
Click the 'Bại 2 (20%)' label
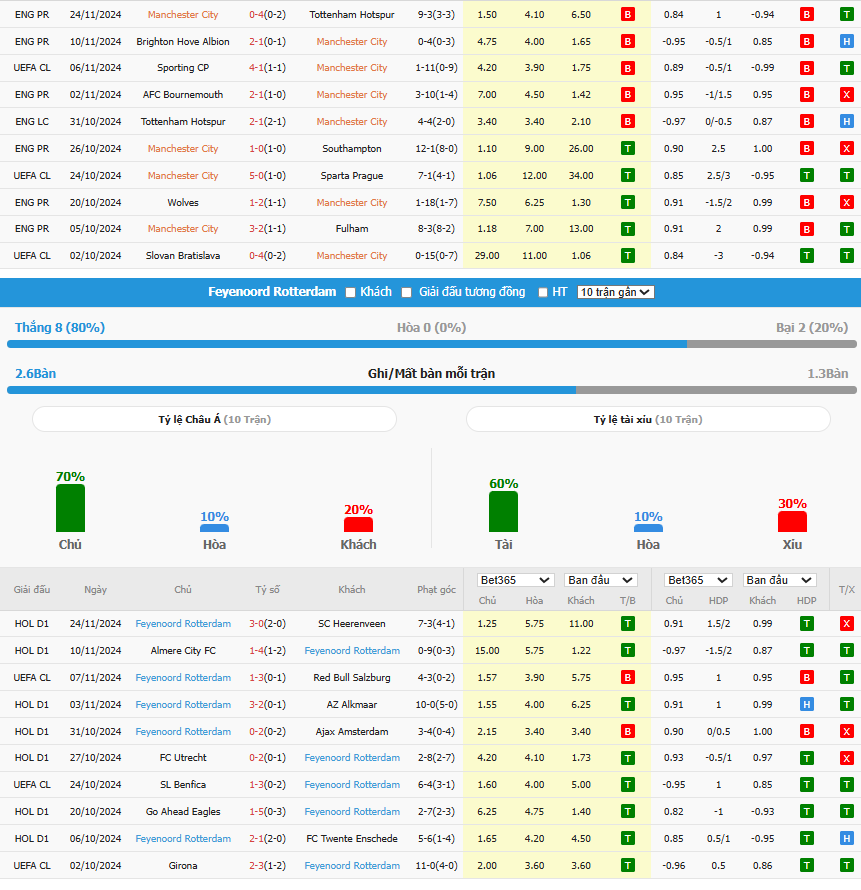812,328
